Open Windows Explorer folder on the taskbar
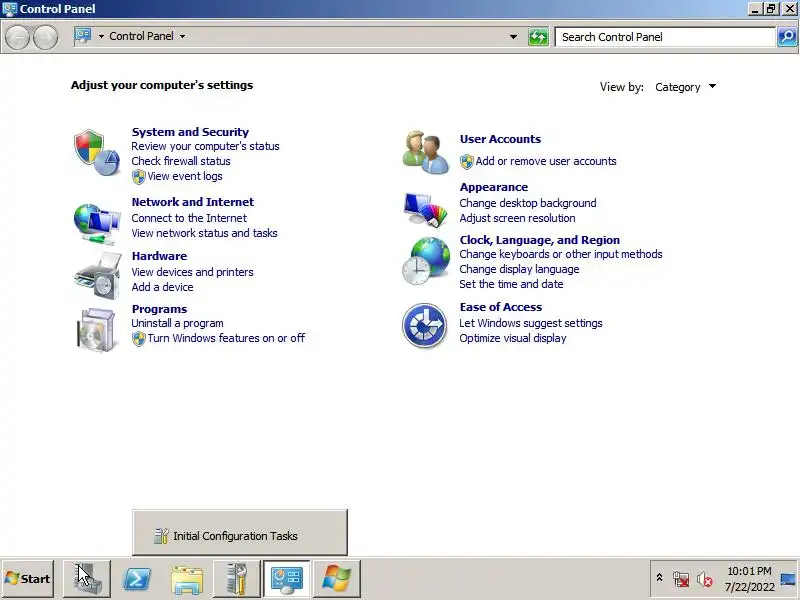Viewport: 800px width, 600px height. (187, 580)
